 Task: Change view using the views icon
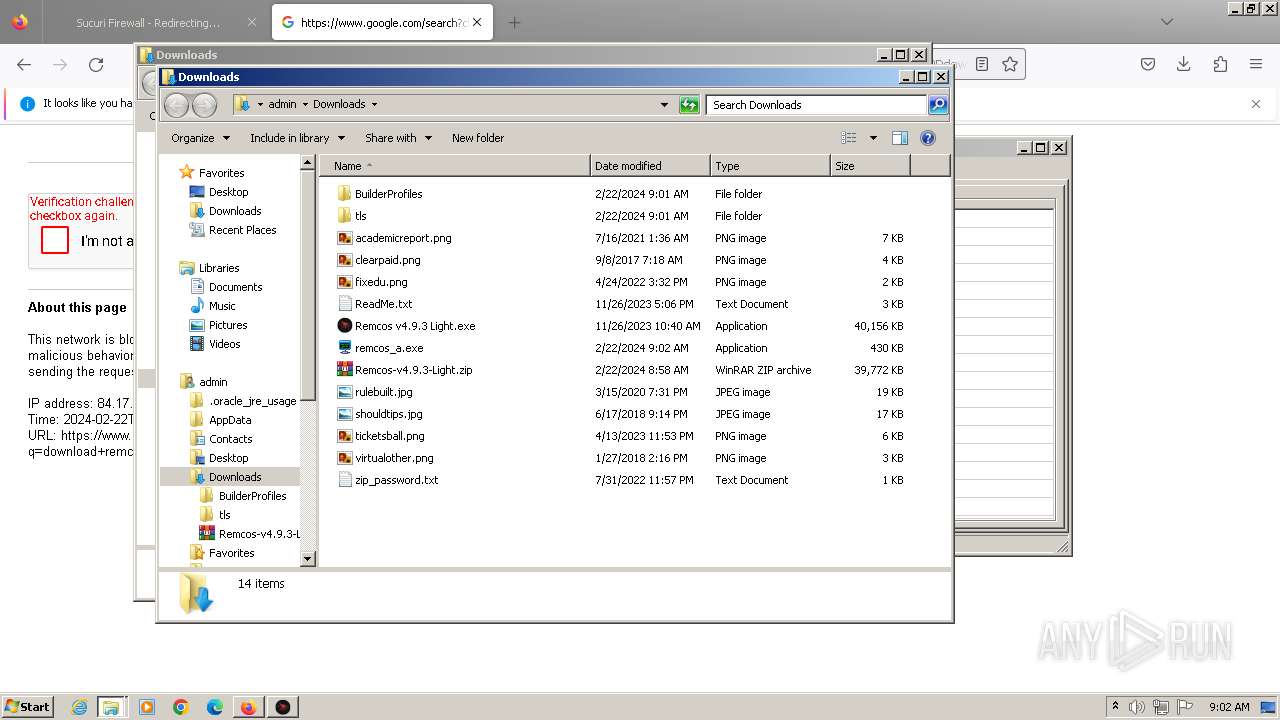[x=849, y=138]
